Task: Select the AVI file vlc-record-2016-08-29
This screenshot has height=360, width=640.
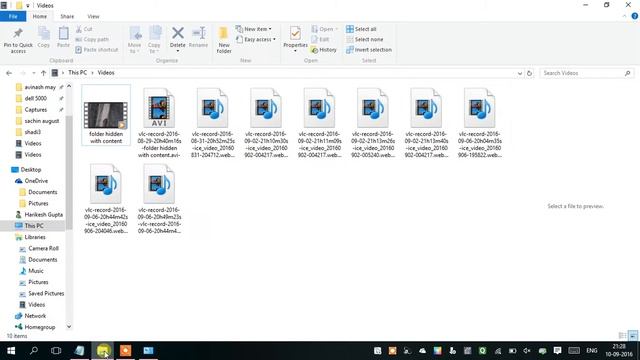Action: [x=159, y=122]
